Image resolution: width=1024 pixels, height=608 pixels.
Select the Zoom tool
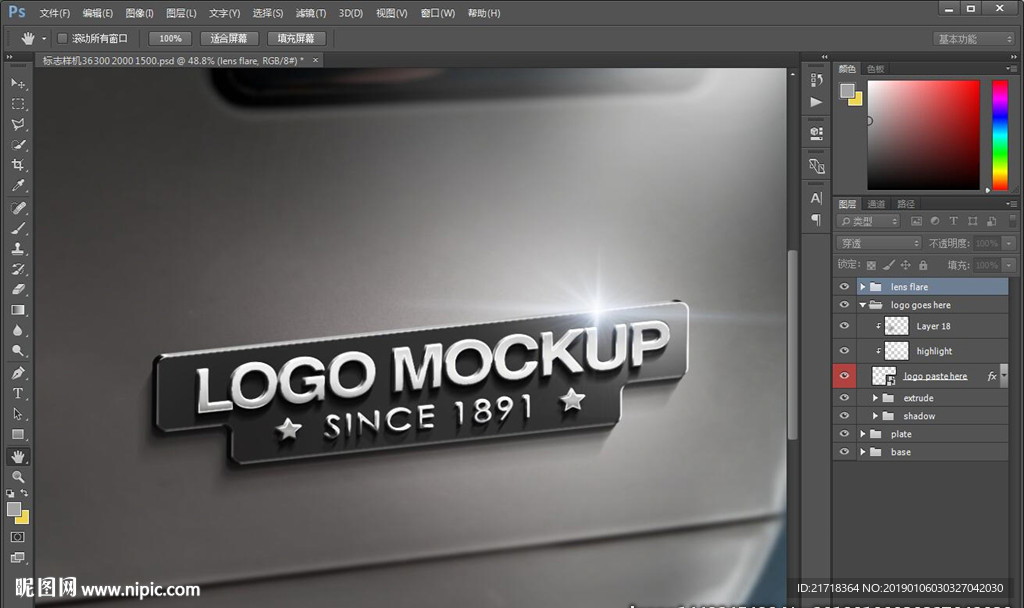[18, 477]
